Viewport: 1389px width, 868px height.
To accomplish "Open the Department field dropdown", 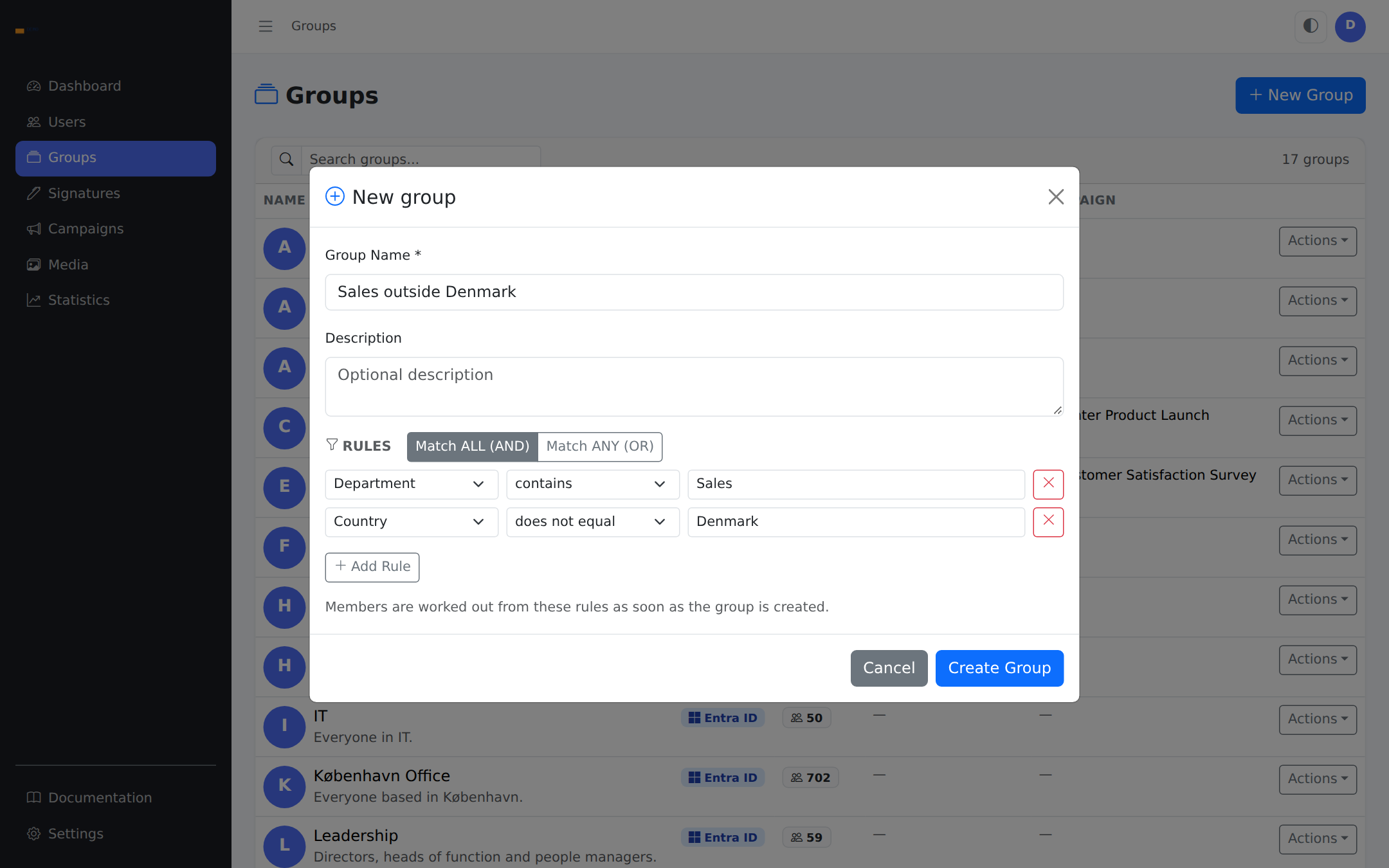I will [412, 484].
